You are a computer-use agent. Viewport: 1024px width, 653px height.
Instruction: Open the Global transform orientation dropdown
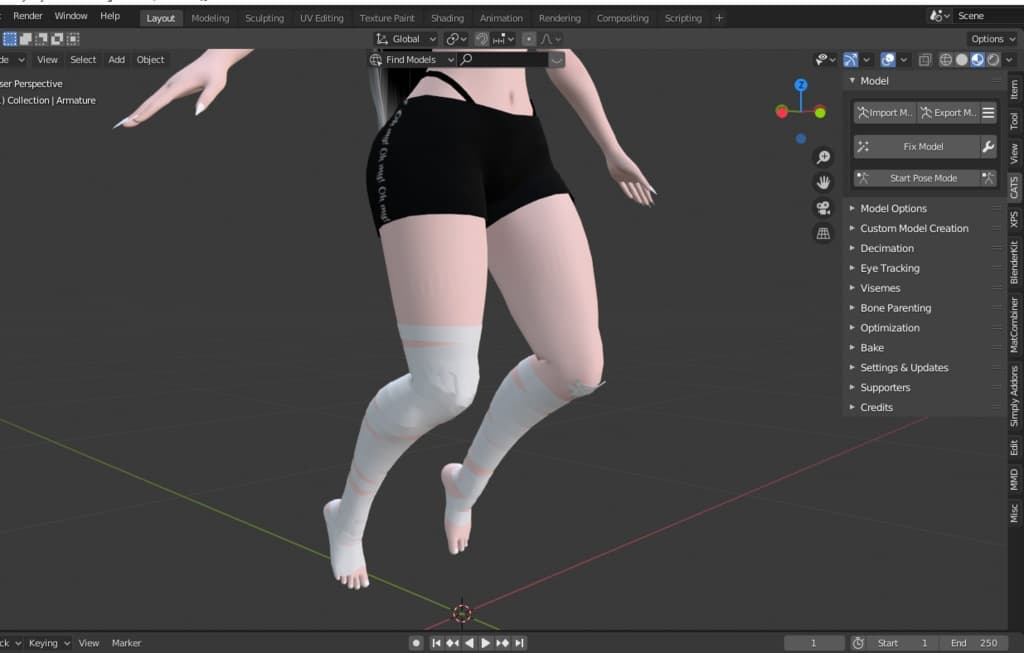click(406, 39)
